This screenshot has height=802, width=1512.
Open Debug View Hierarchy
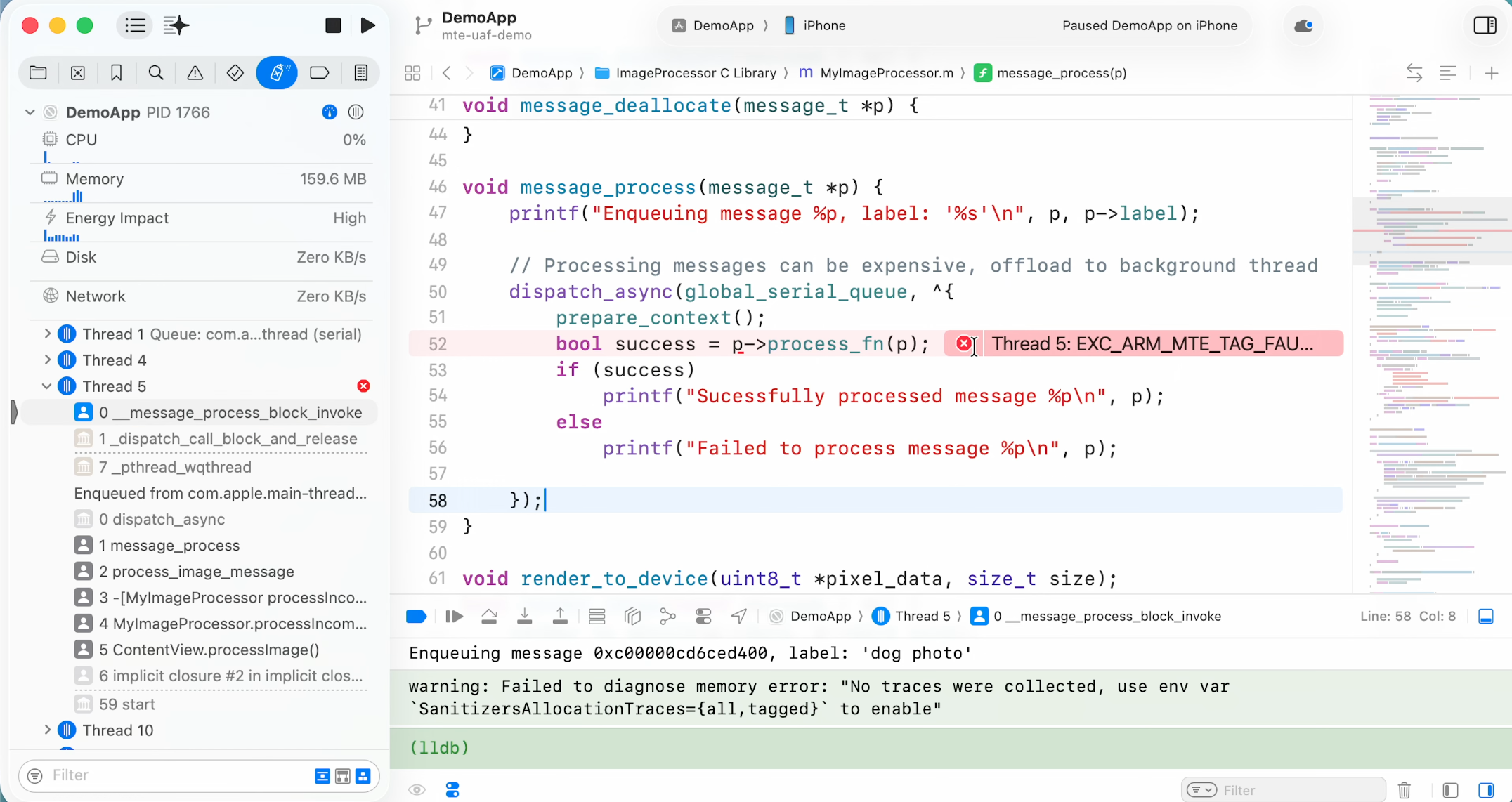[632, 617]
